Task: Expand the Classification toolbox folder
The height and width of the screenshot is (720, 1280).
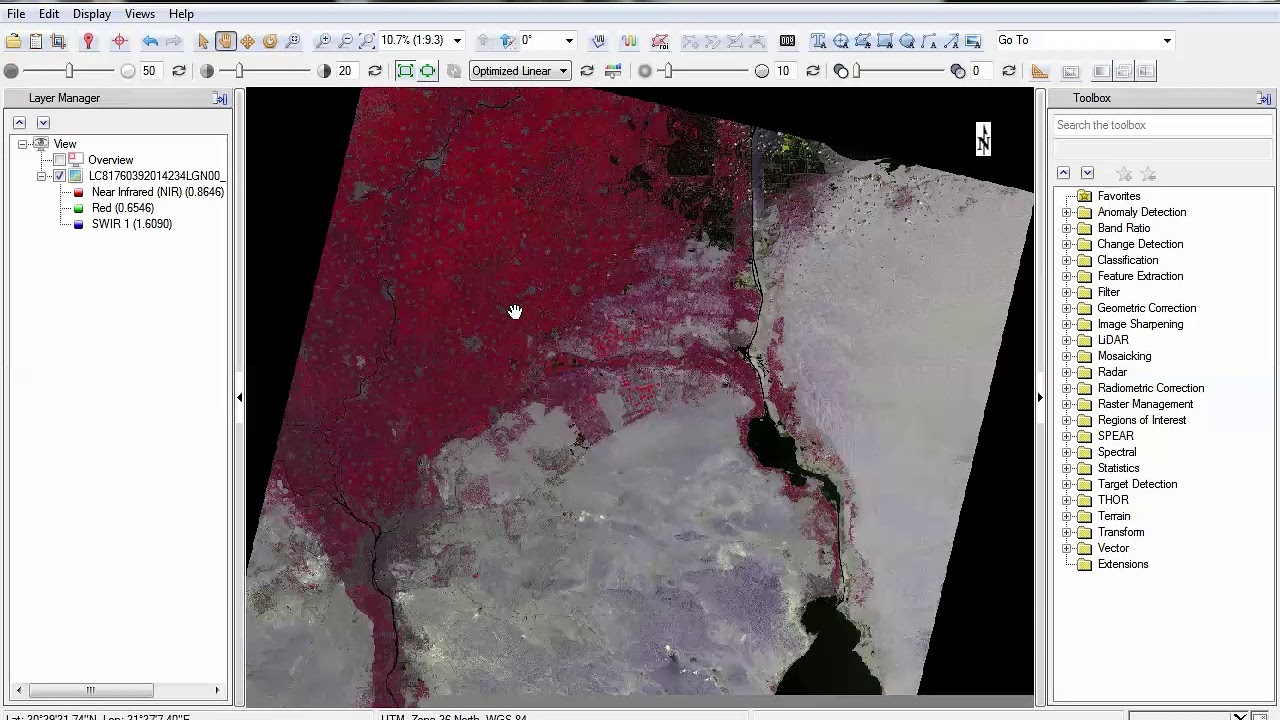Action: [1067, 260]
